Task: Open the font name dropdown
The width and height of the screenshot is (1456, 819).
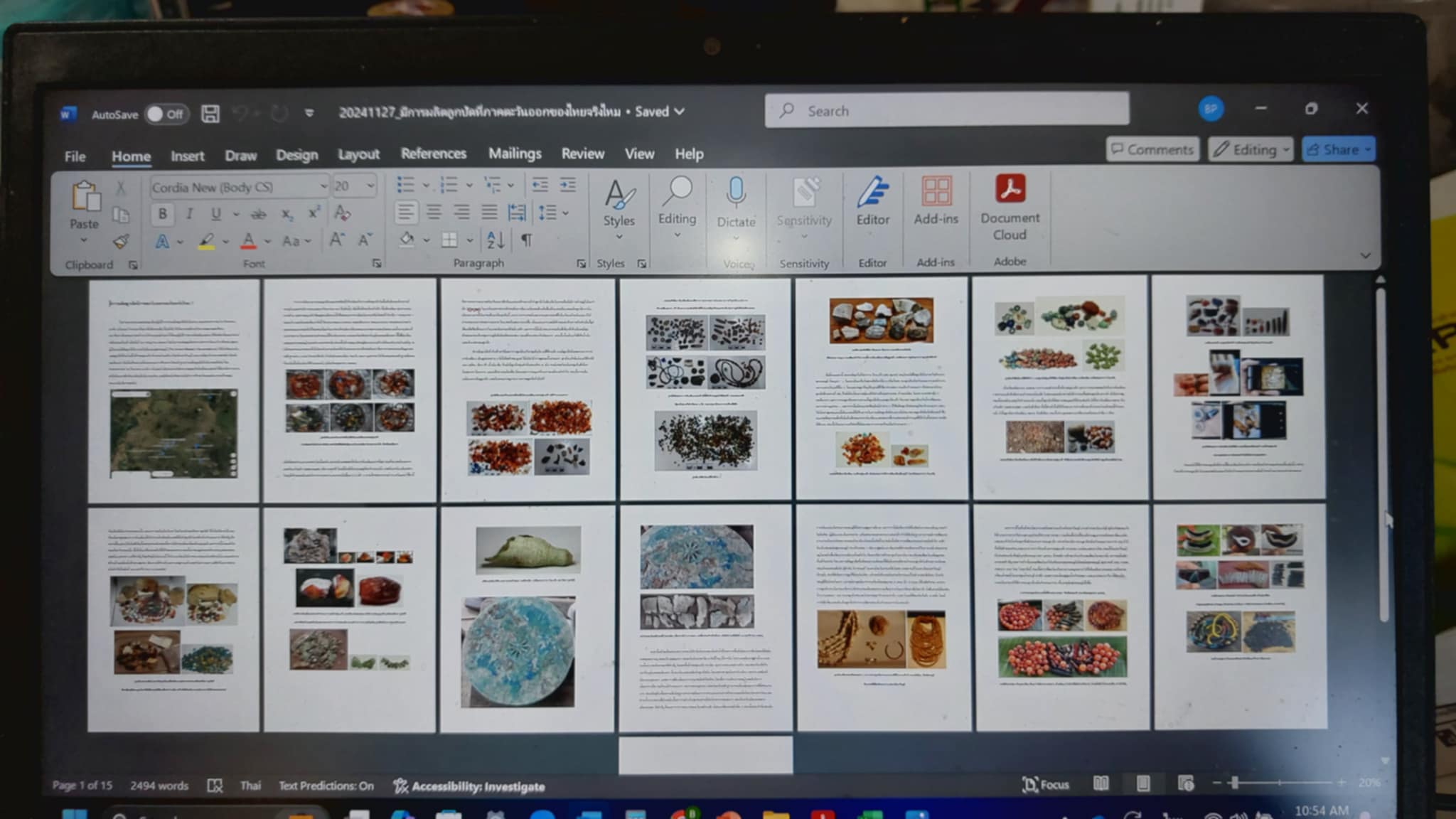Action: click(323, 186)
